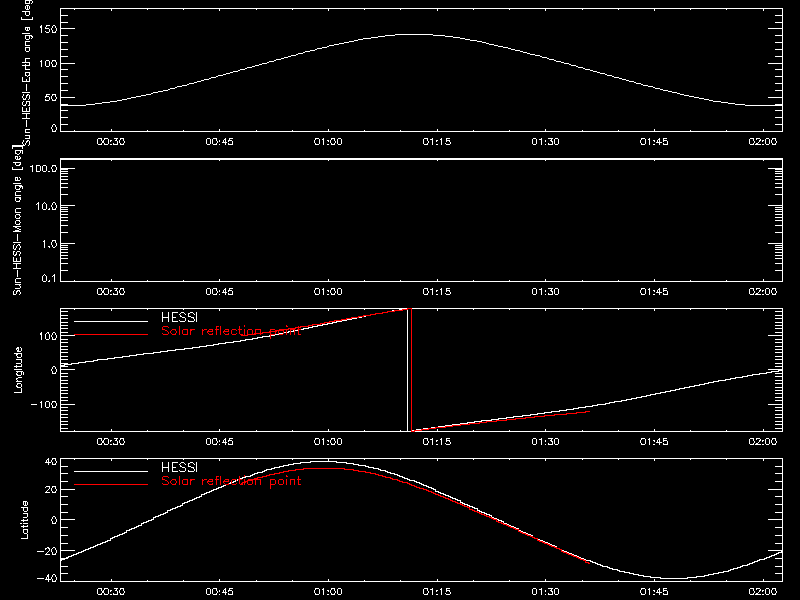This screenshot has width=800, height=600.
Task: Select the HESSI legend label in Longitude plot
Action: tap(179, 317)
